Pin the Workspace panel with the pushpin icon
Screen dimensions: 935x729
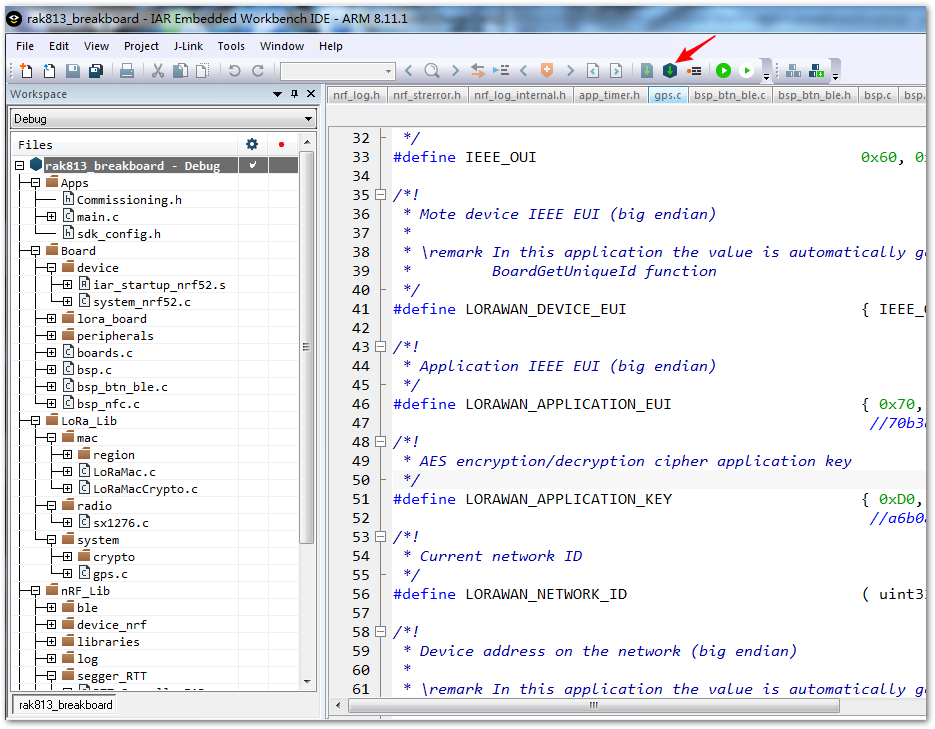point(294,94)
